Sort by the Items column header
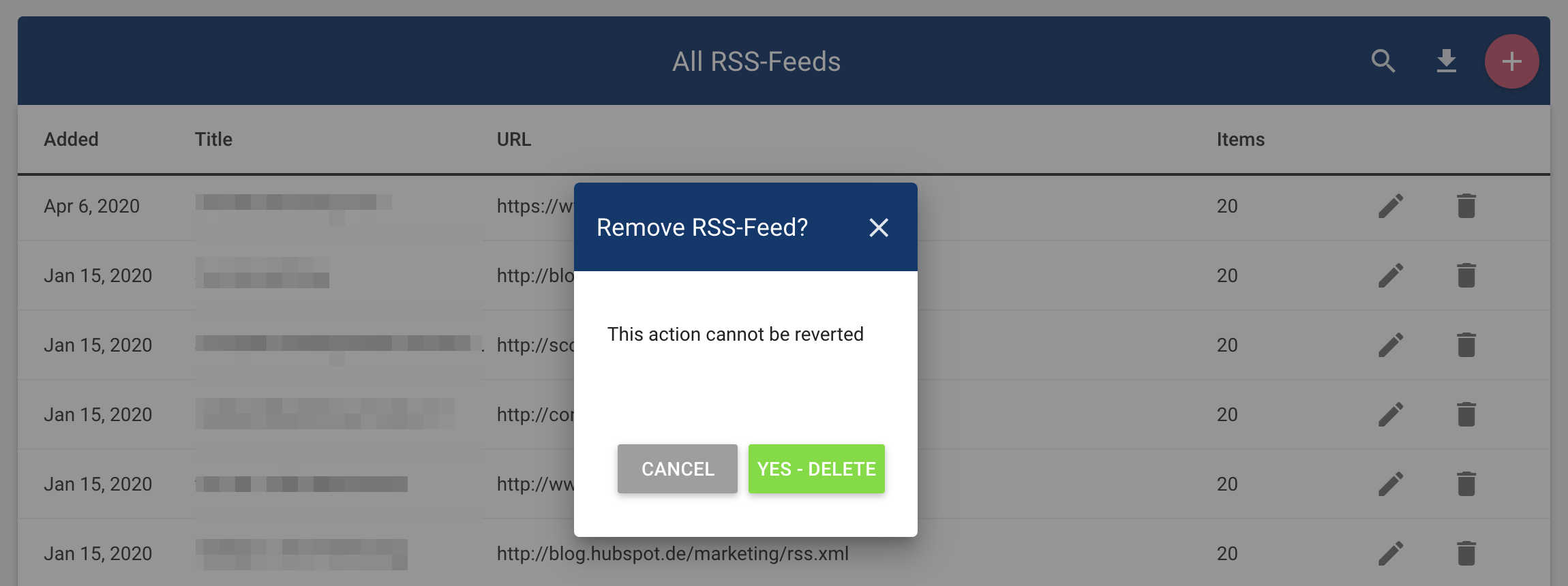 1241,139
